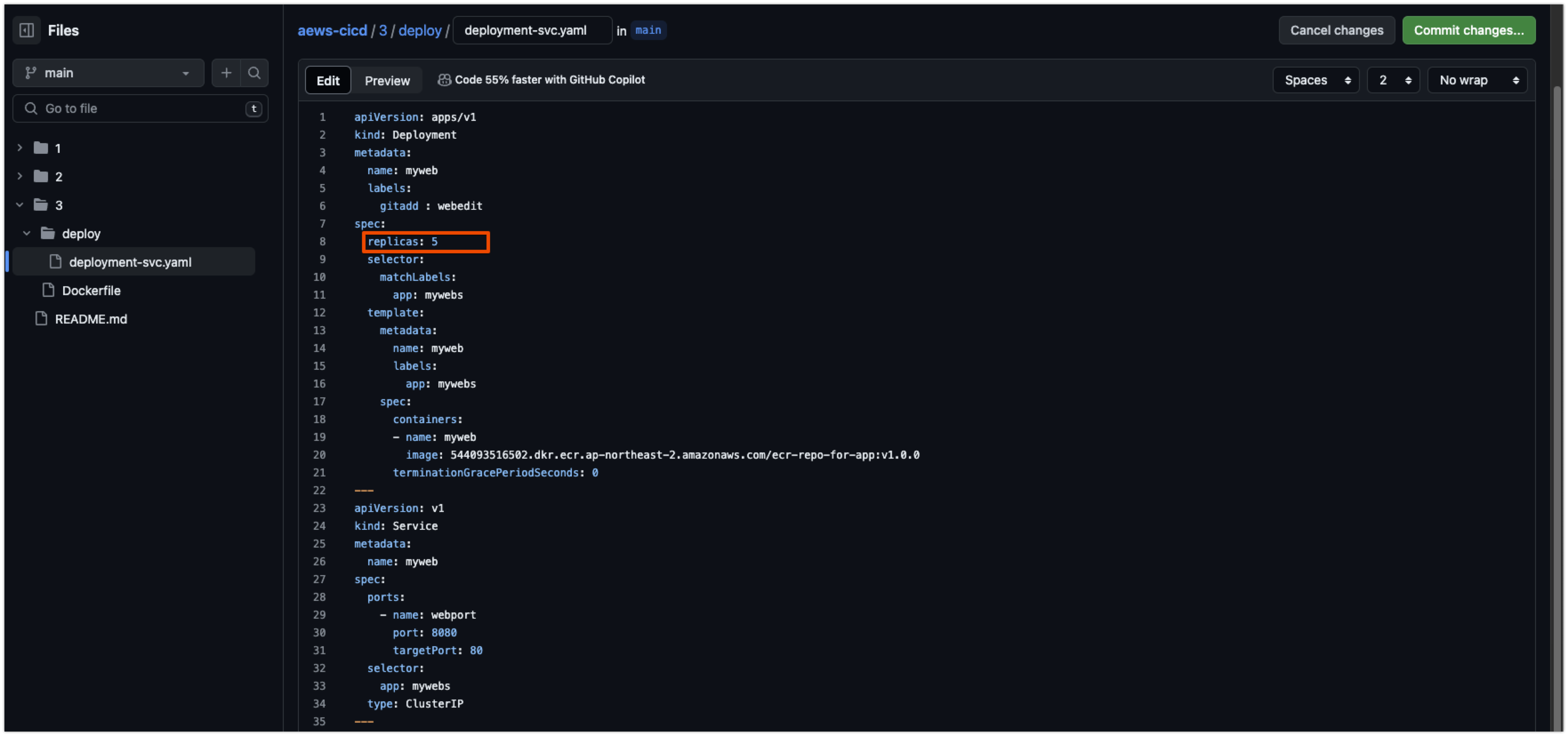Expand folder 1 chevron
Image resolution: width=1568 pixels, height=736 pixels.
(x=20, y=148)
